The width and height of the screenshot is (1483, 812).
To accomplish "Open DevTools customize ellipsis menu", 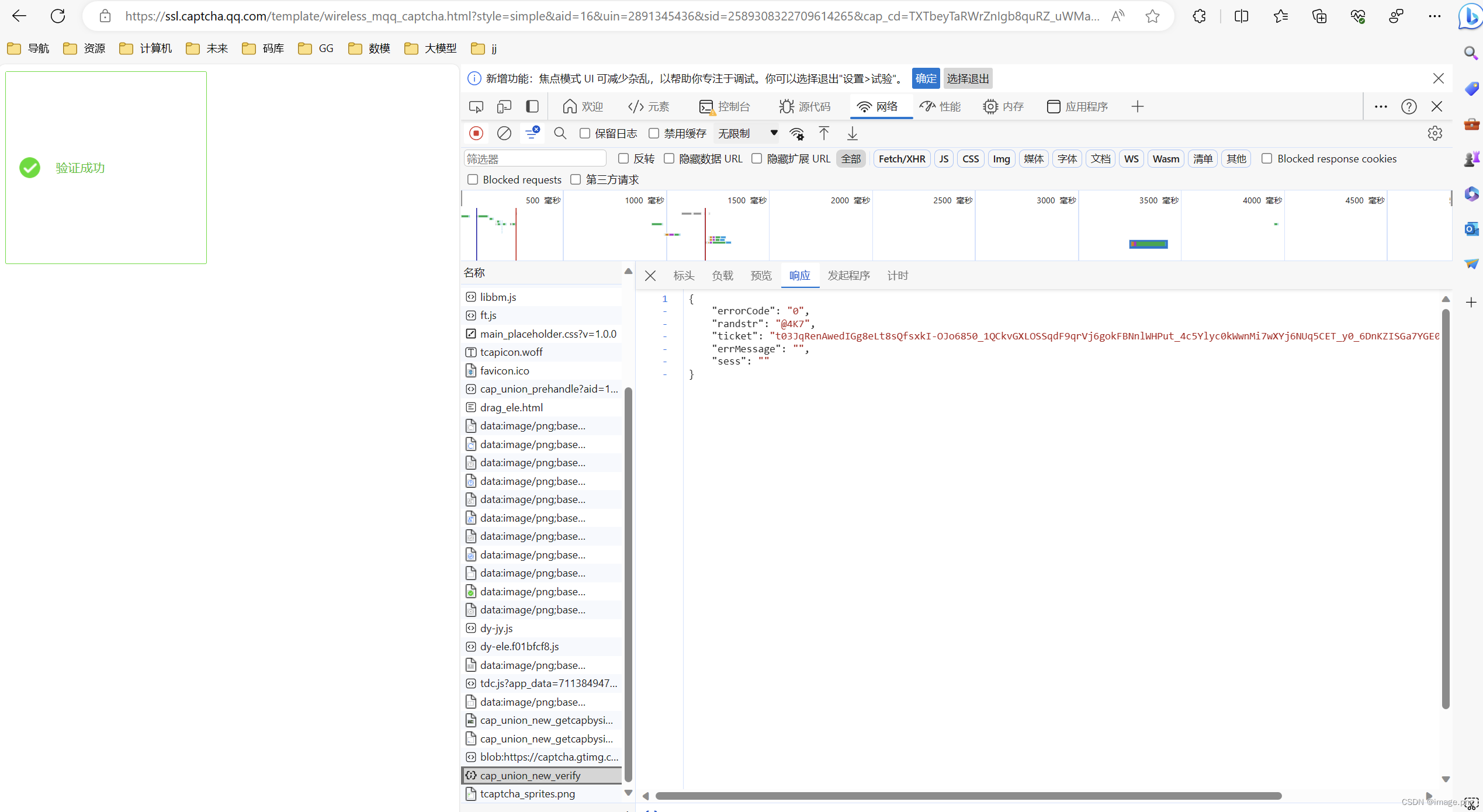I will [x=1381, y=107].
